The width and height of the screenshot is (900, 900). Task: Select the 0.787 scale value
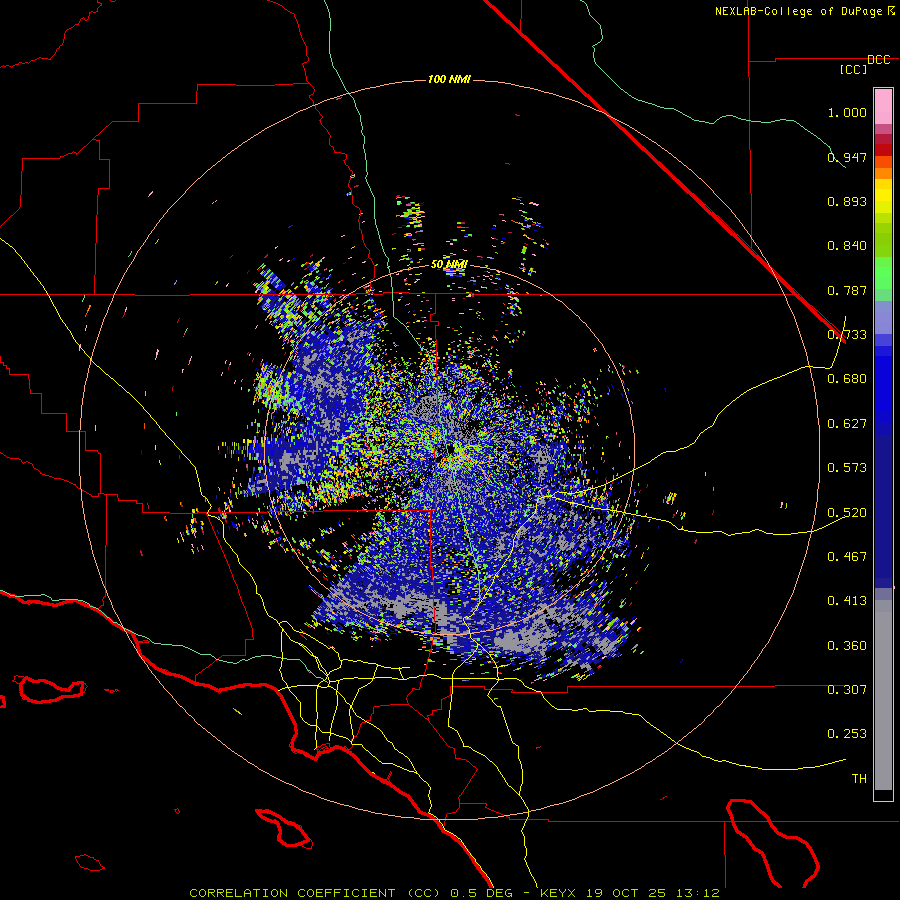coord(847,290)
